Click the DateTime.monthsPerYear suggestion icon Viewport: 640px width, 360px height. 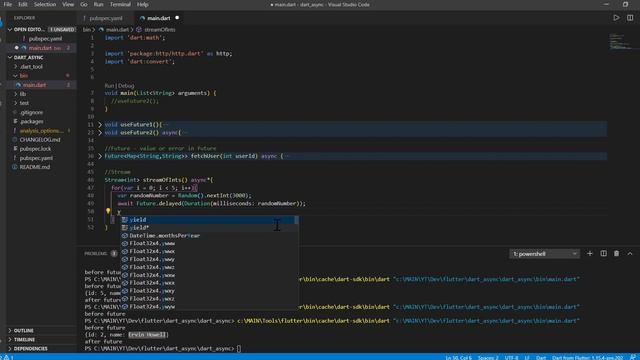click(125, 236)
